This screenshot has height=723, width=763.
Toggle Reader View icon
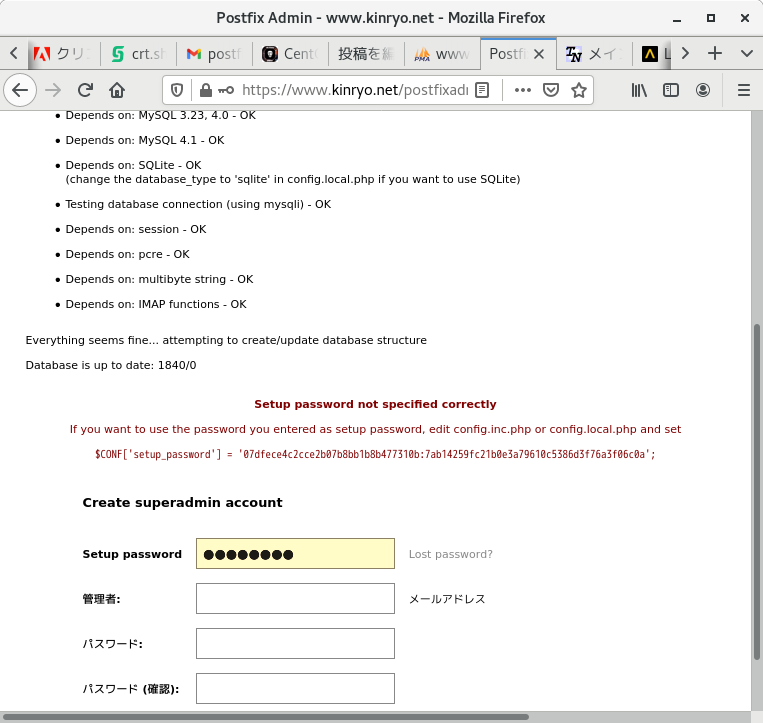[x=482, y=90]
